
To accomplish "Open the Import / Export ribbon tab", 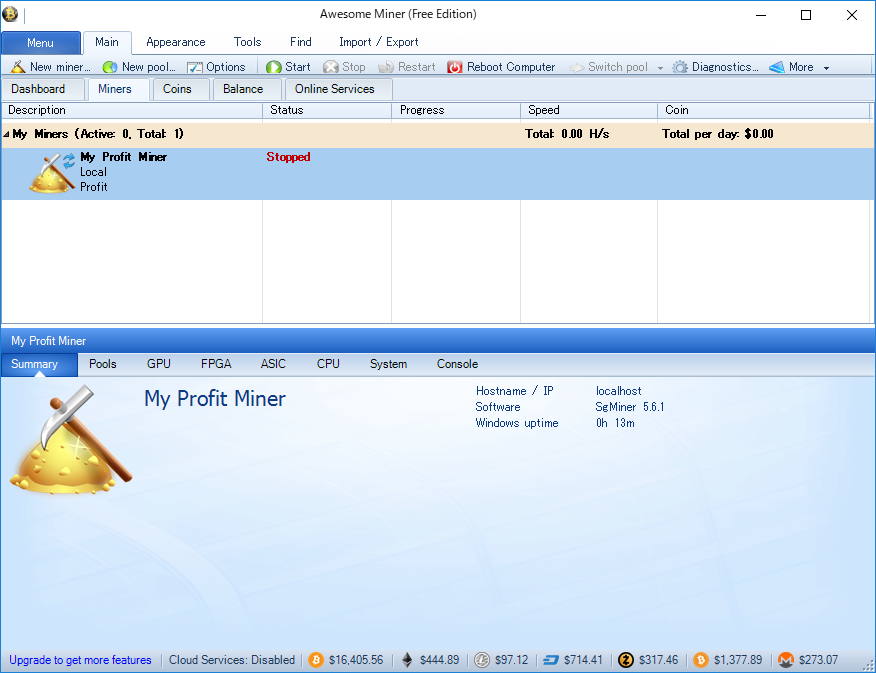I will pyautogui.click(x=379, y=42).
